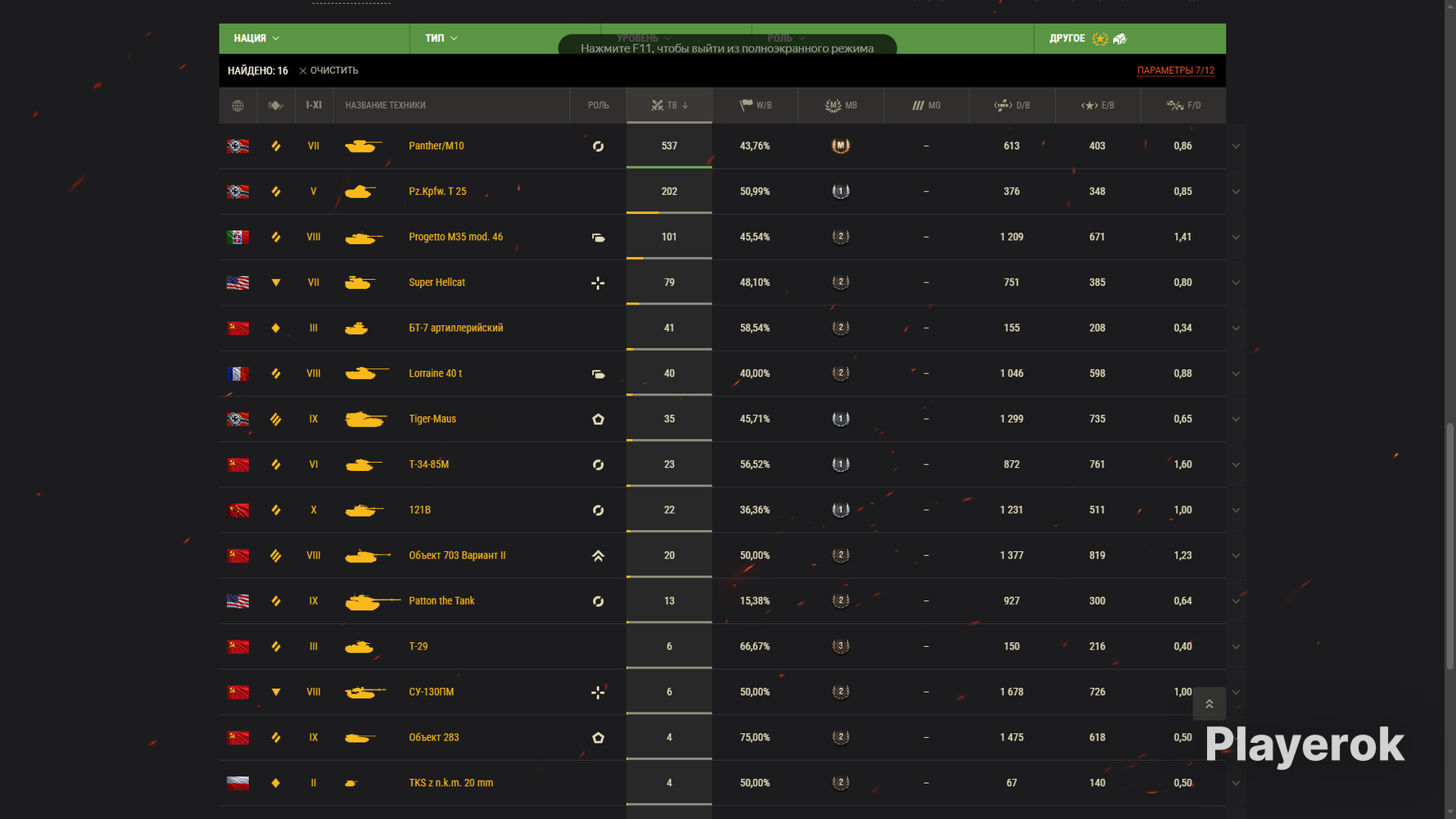This screenshot has width=1456, height=819.
Task: Open Super Hellcat vehicle link
Action: tap(437, 283)
